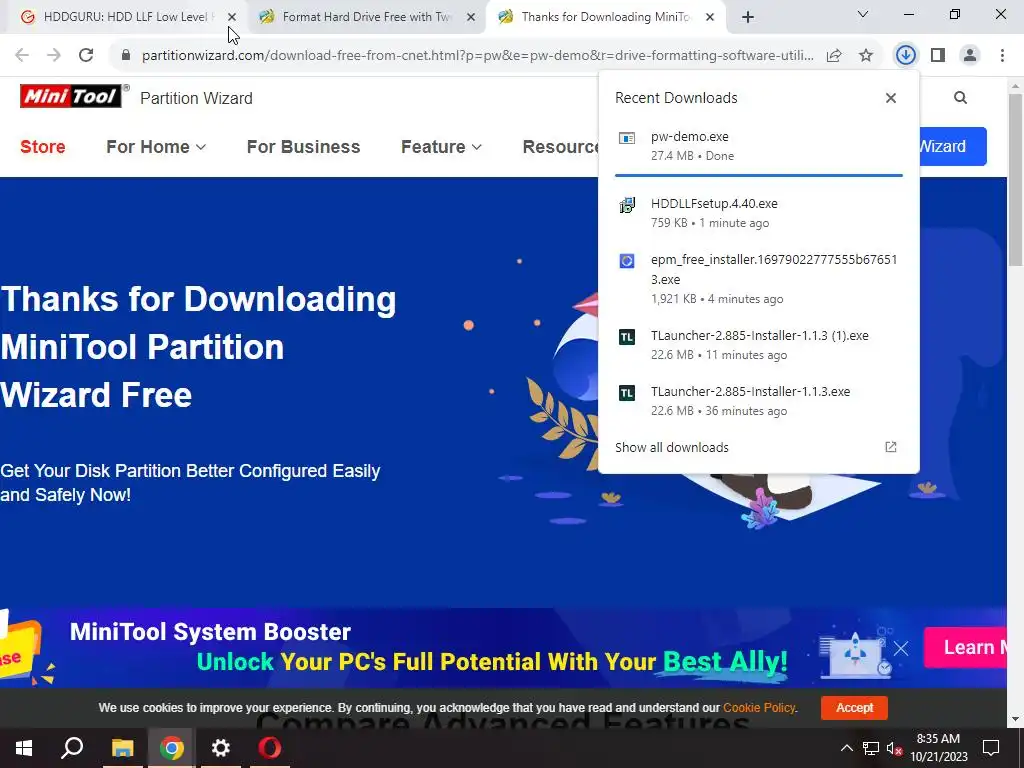Viewport: 1024px width, 768px height.
Task: Go back with the browser back arrow
Action: tap(22, 56)
